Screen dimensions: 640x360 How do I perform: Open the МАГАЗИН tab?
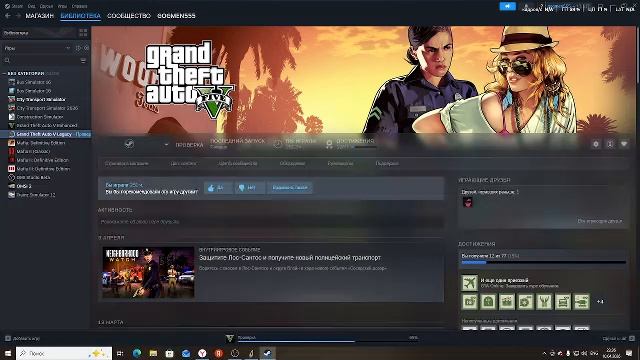pyautogui.click(x=40, y=16)
